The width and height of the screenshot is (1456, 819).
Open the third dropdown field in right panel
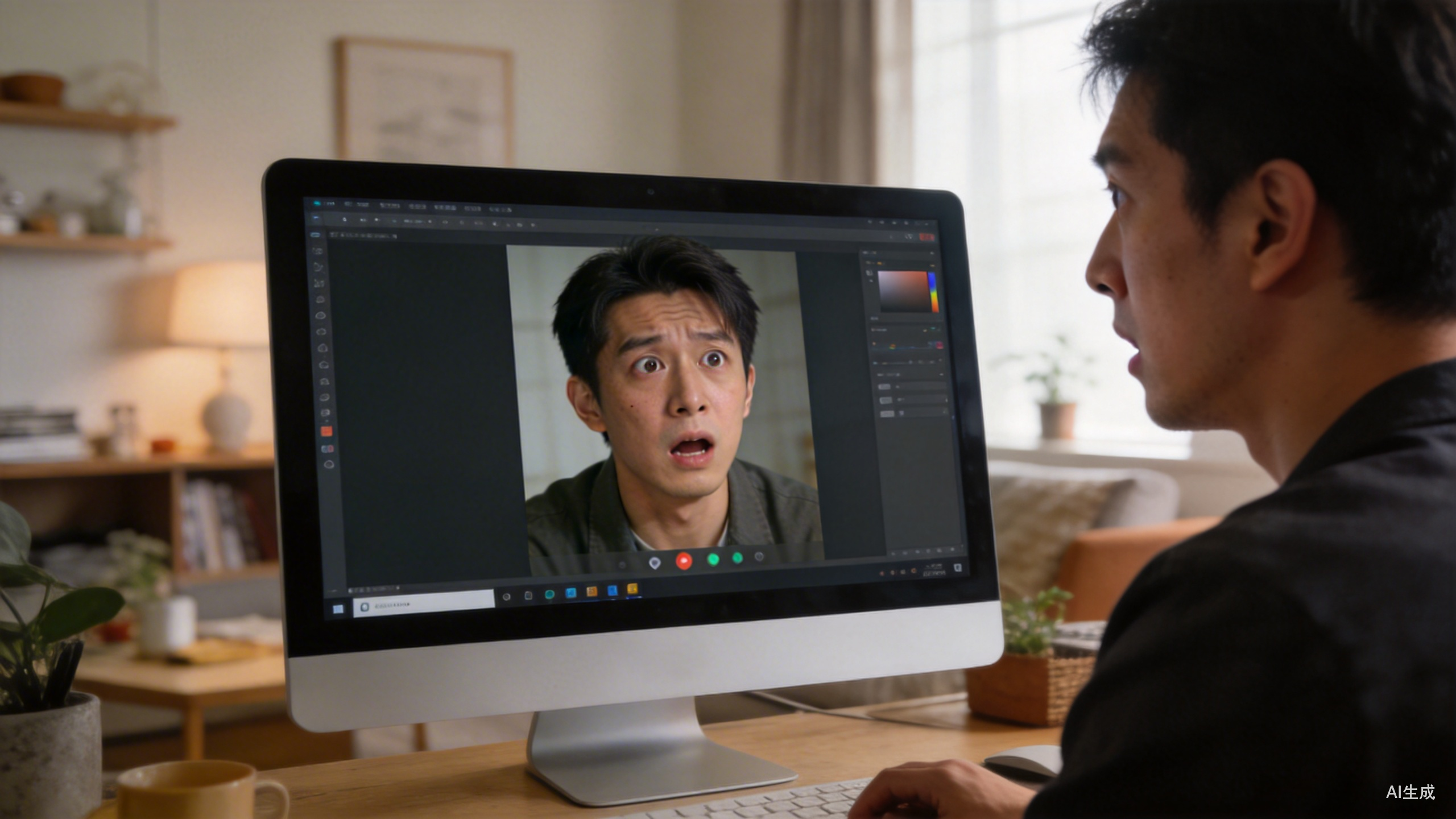923,413
